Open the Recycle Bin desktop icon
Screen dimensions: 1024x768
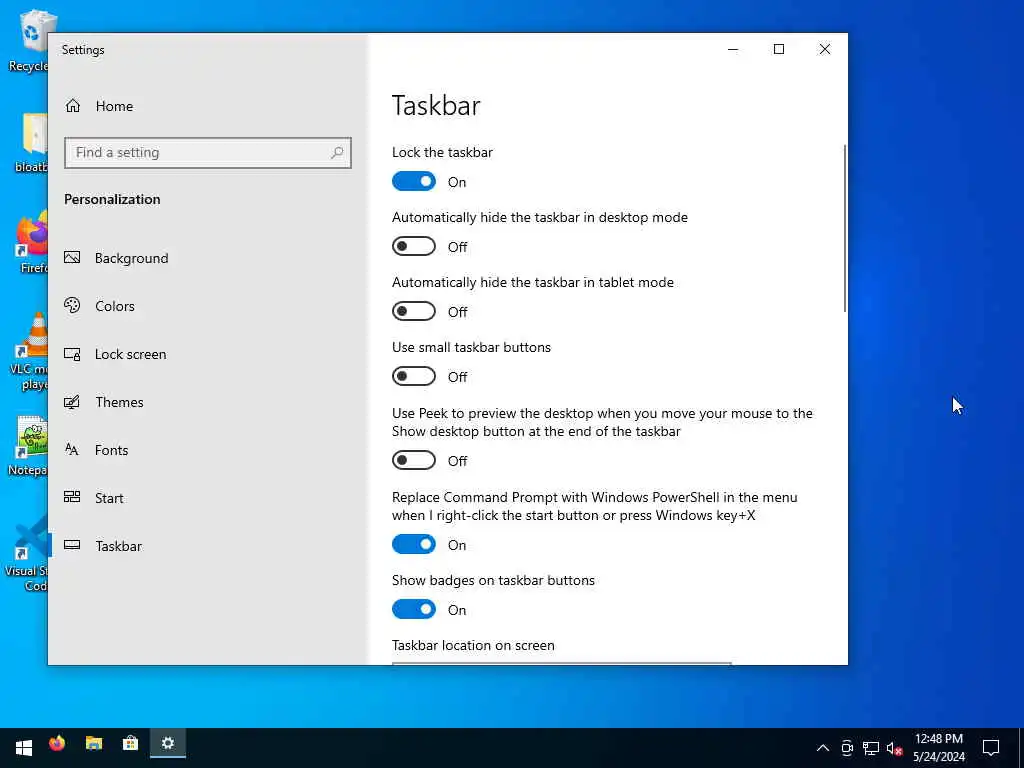click(29, 41)
